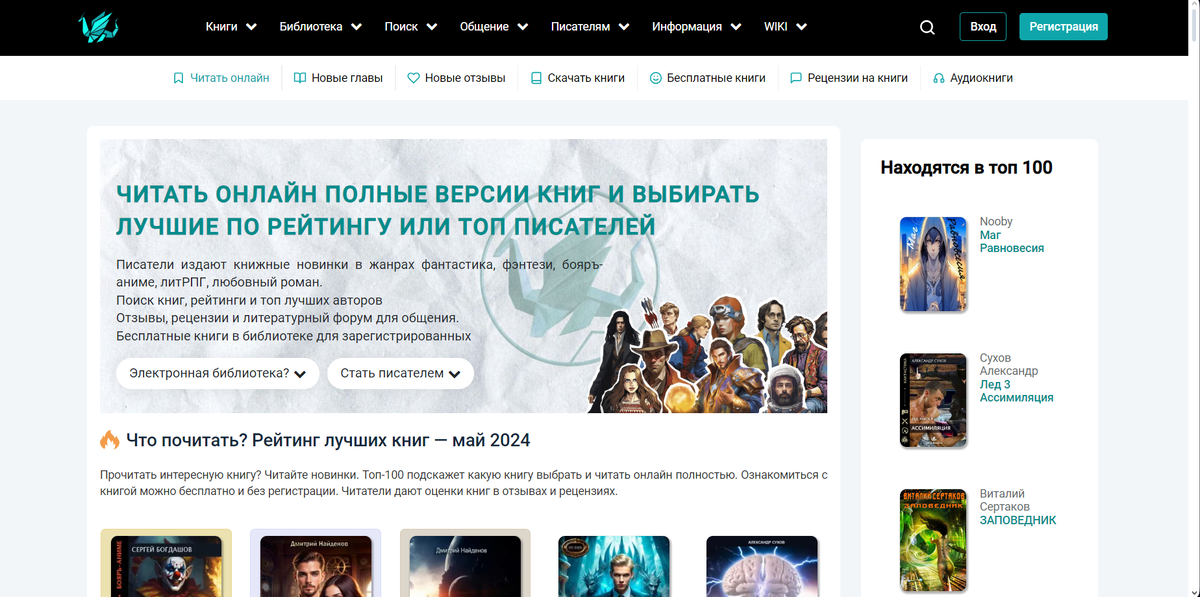Click the teal dragon site logo

pyautogui.click(x=98, y=27)
